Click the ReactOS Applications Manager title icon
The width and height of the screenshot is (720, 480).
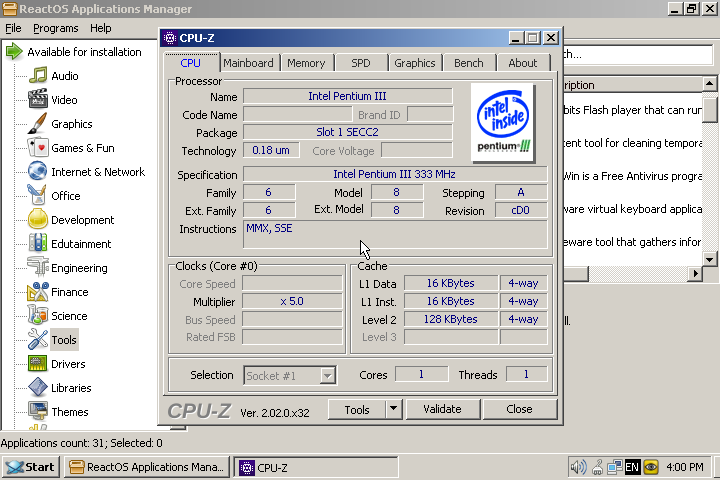(x=10, y=9)
